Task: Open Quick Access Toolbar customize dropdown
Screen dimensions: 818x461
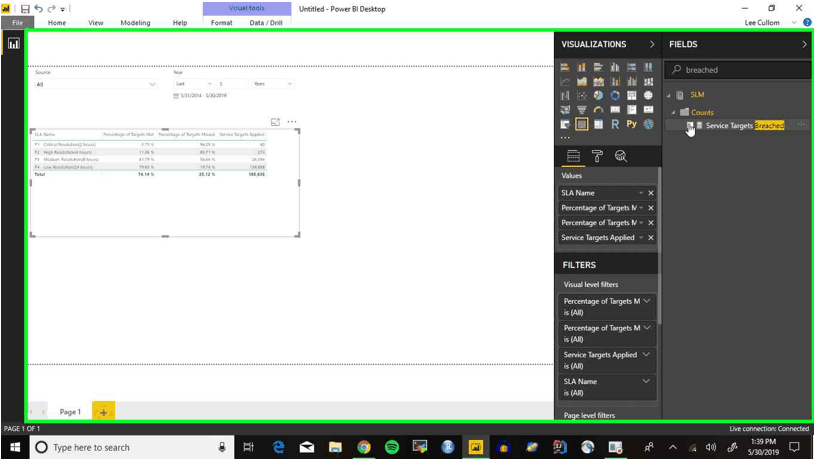Action: pyautogui.click(x=63, y=9)
